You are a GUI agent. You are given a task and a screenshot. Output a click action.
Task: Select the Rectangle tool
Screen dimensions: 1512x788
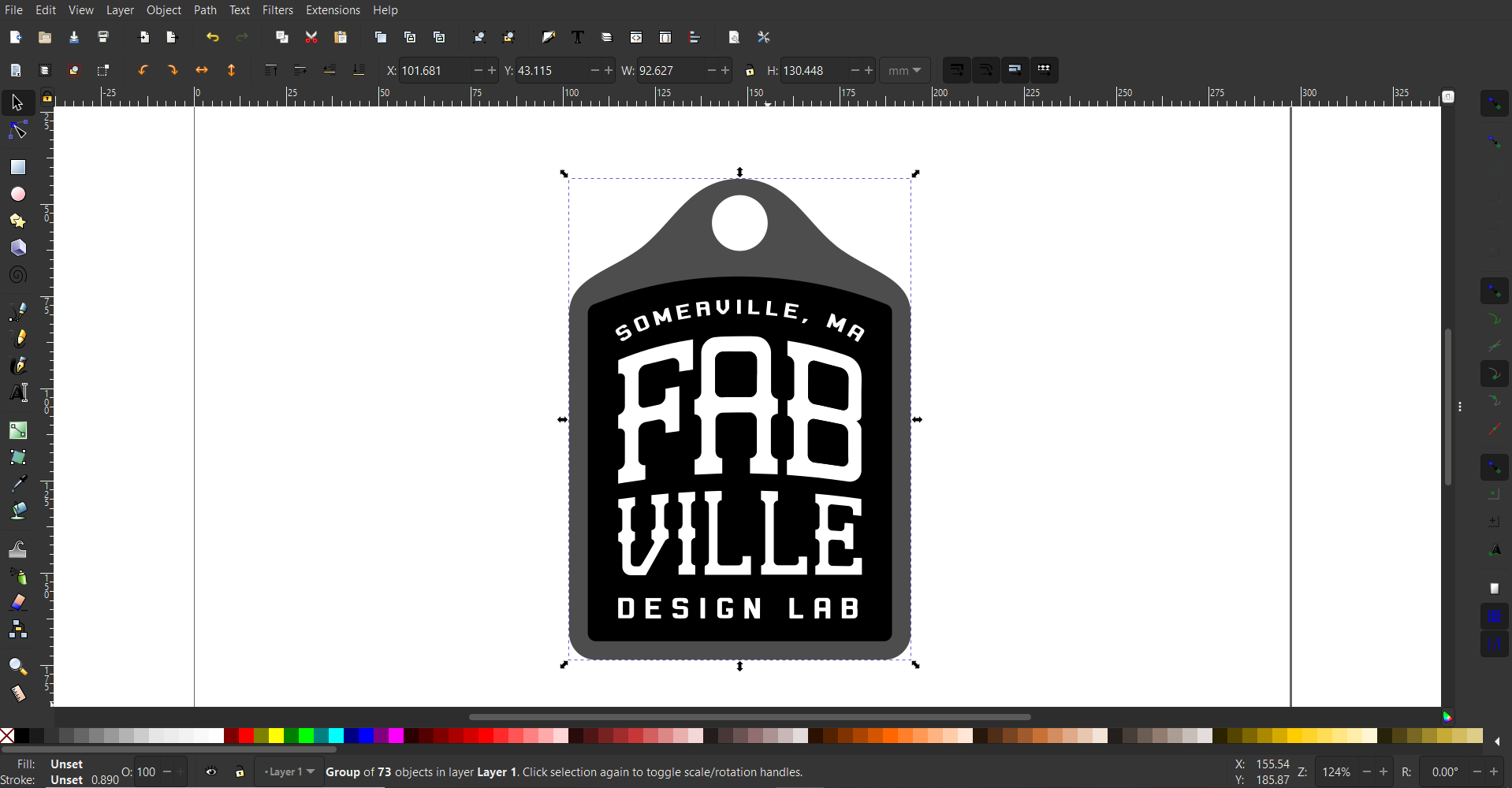tap(17, 168)
